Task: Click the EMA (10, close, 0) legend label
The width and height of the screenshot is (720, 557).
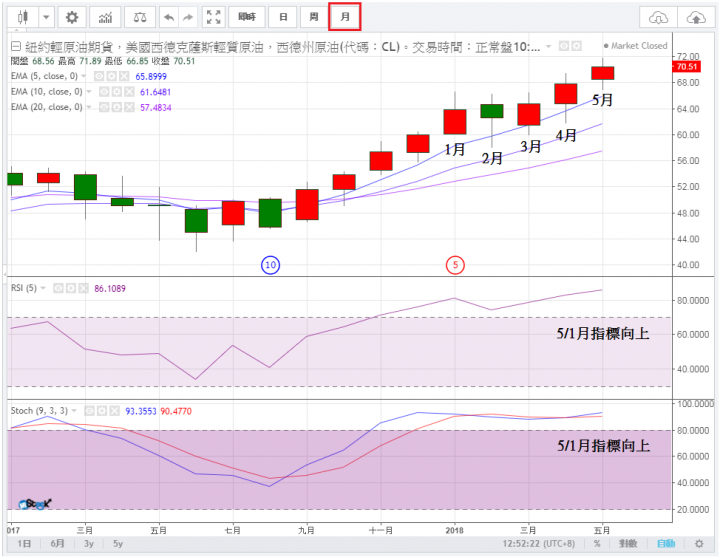Action: [x=47, y=91]
